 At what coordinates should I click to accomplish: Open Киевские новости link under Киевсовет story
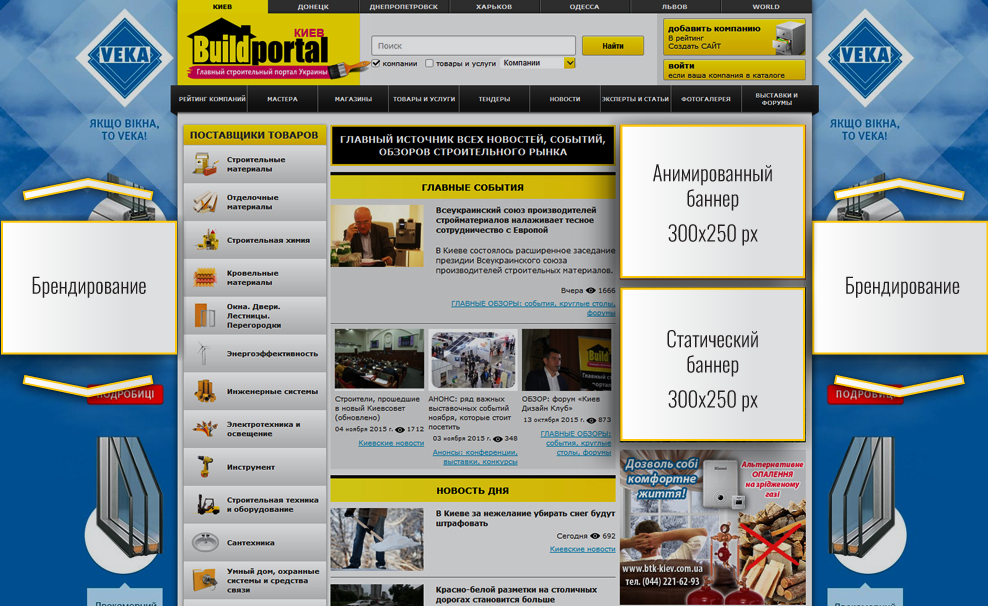391,443
